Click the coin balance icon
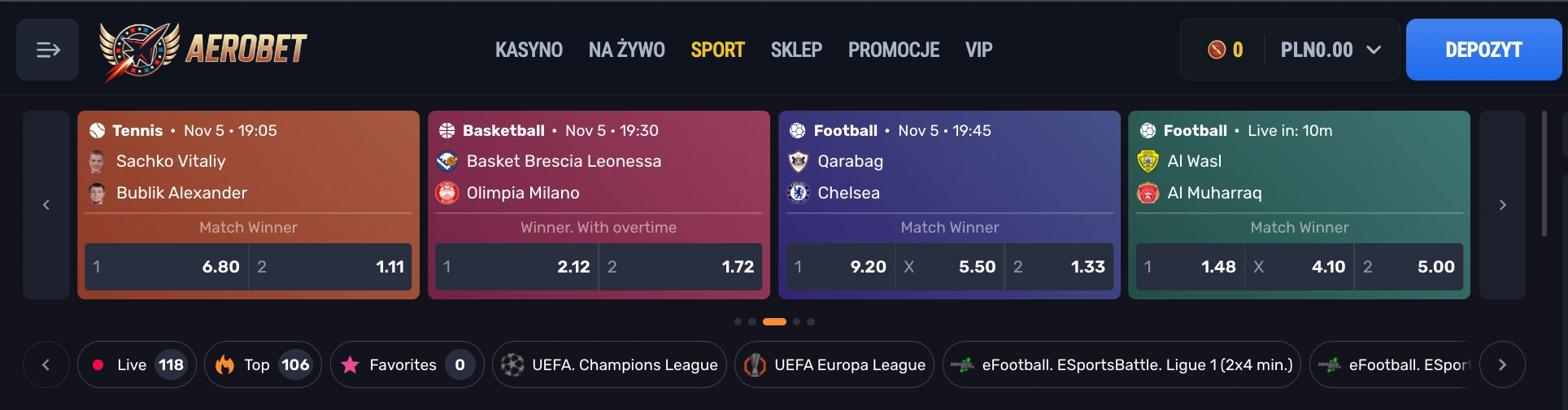 pyautogui.click(x=1217, y=50)
